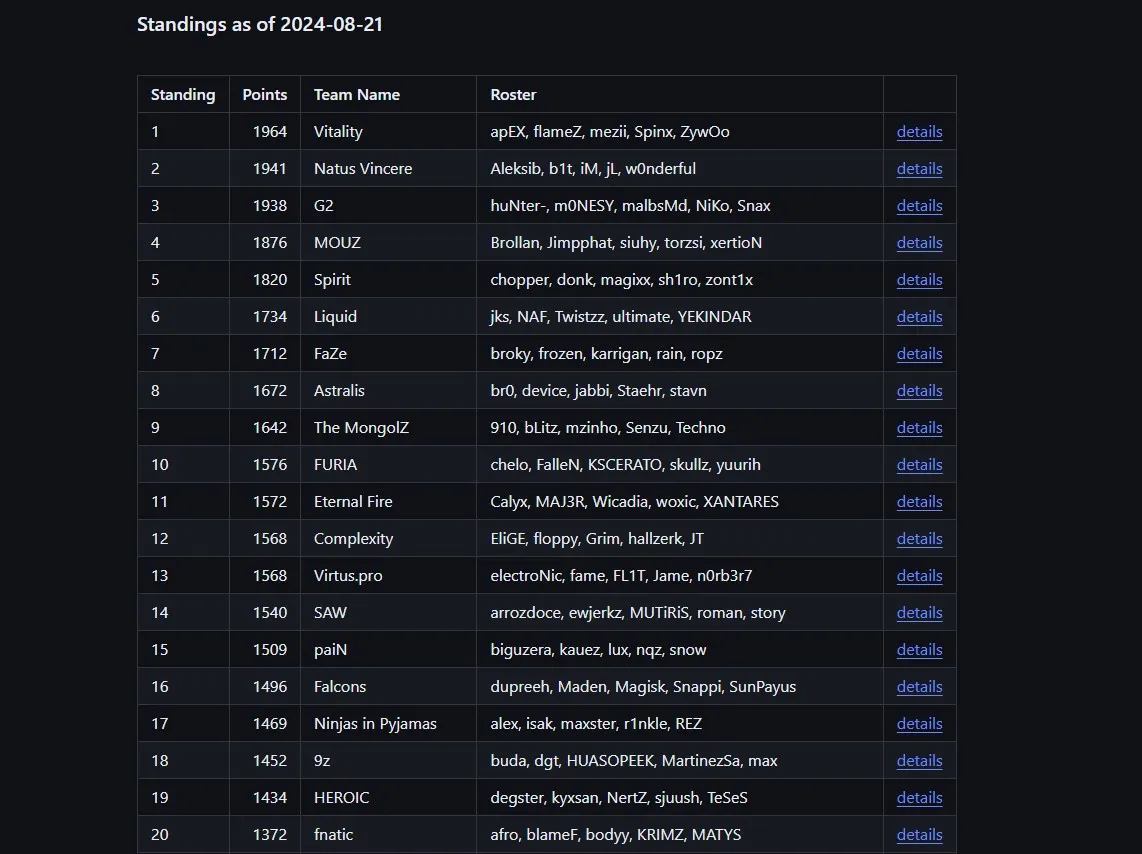
Task: Click details link for 9z
Action: [919, 761]
